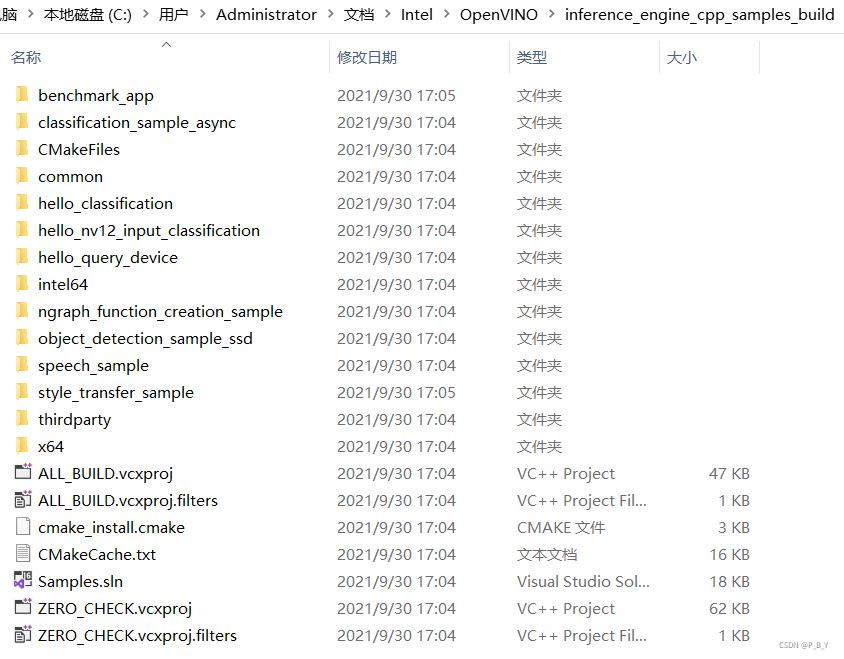Click the CMAKE 文件 type cell
The height and width of the screenshot is (659, 844).
pos(561,527)
